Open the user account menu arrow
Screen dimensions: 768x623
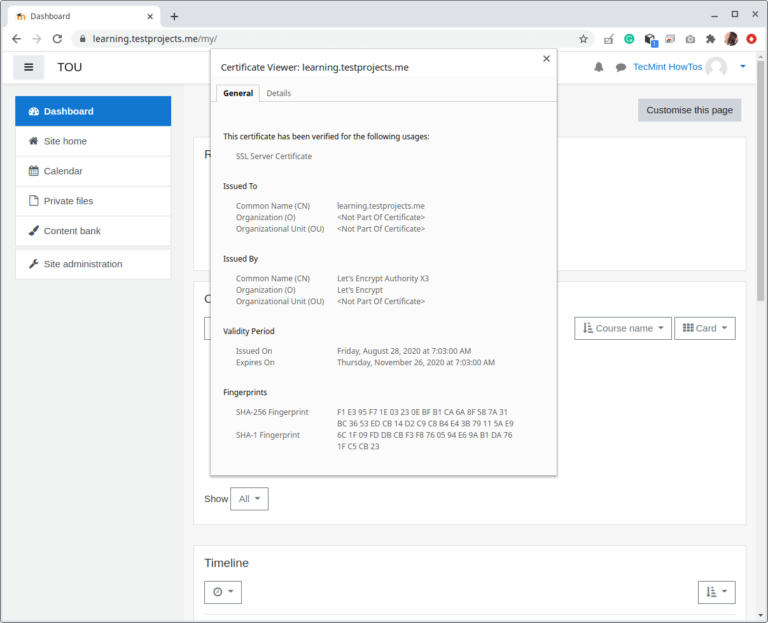point(743,67)
